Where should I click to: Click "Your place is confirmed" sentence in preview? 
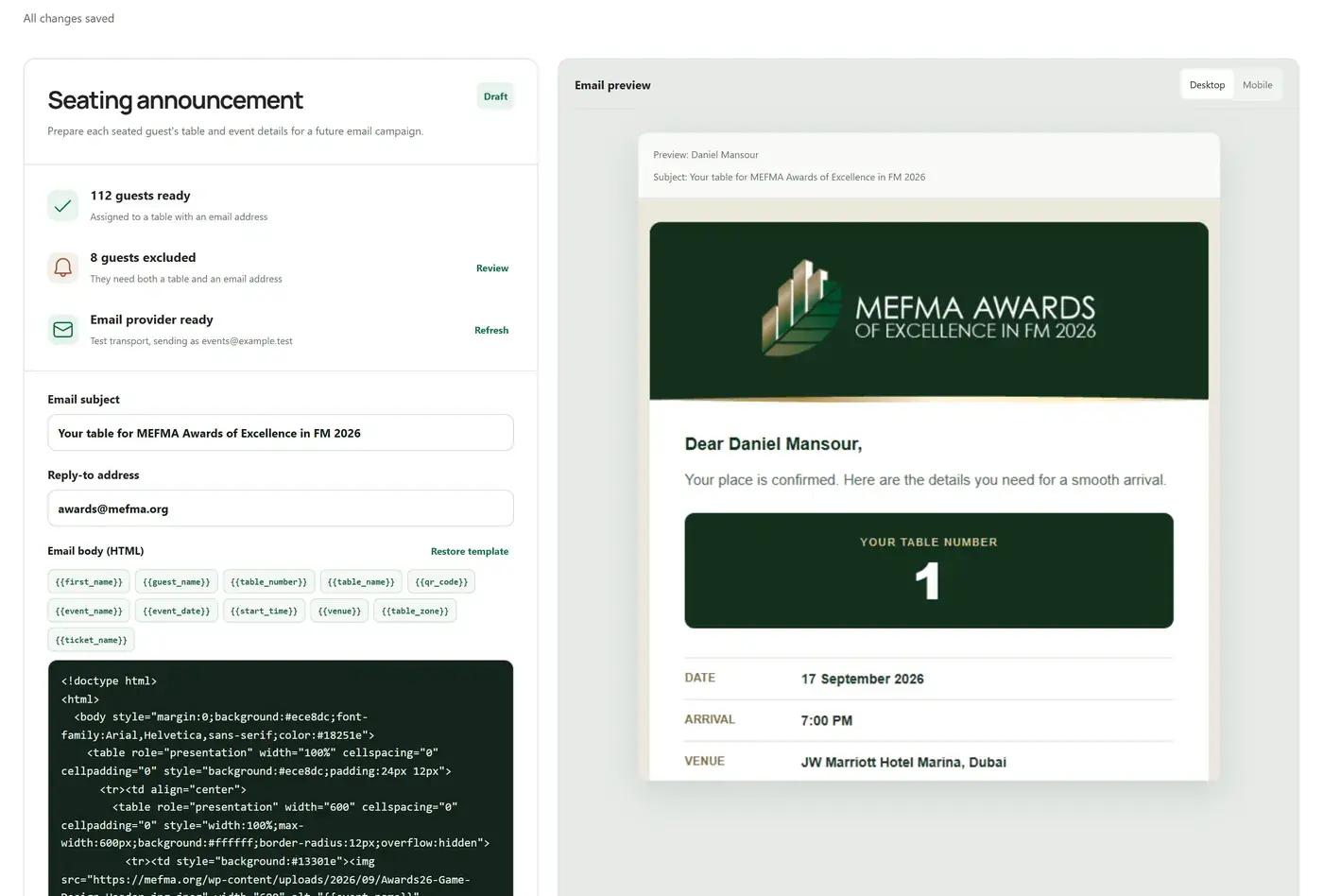point(925,480)
